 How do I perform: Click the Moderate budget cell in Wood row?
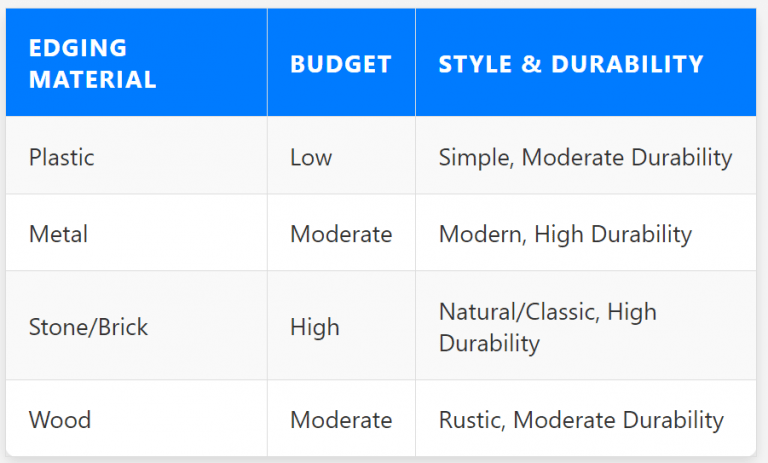(341, 420)
